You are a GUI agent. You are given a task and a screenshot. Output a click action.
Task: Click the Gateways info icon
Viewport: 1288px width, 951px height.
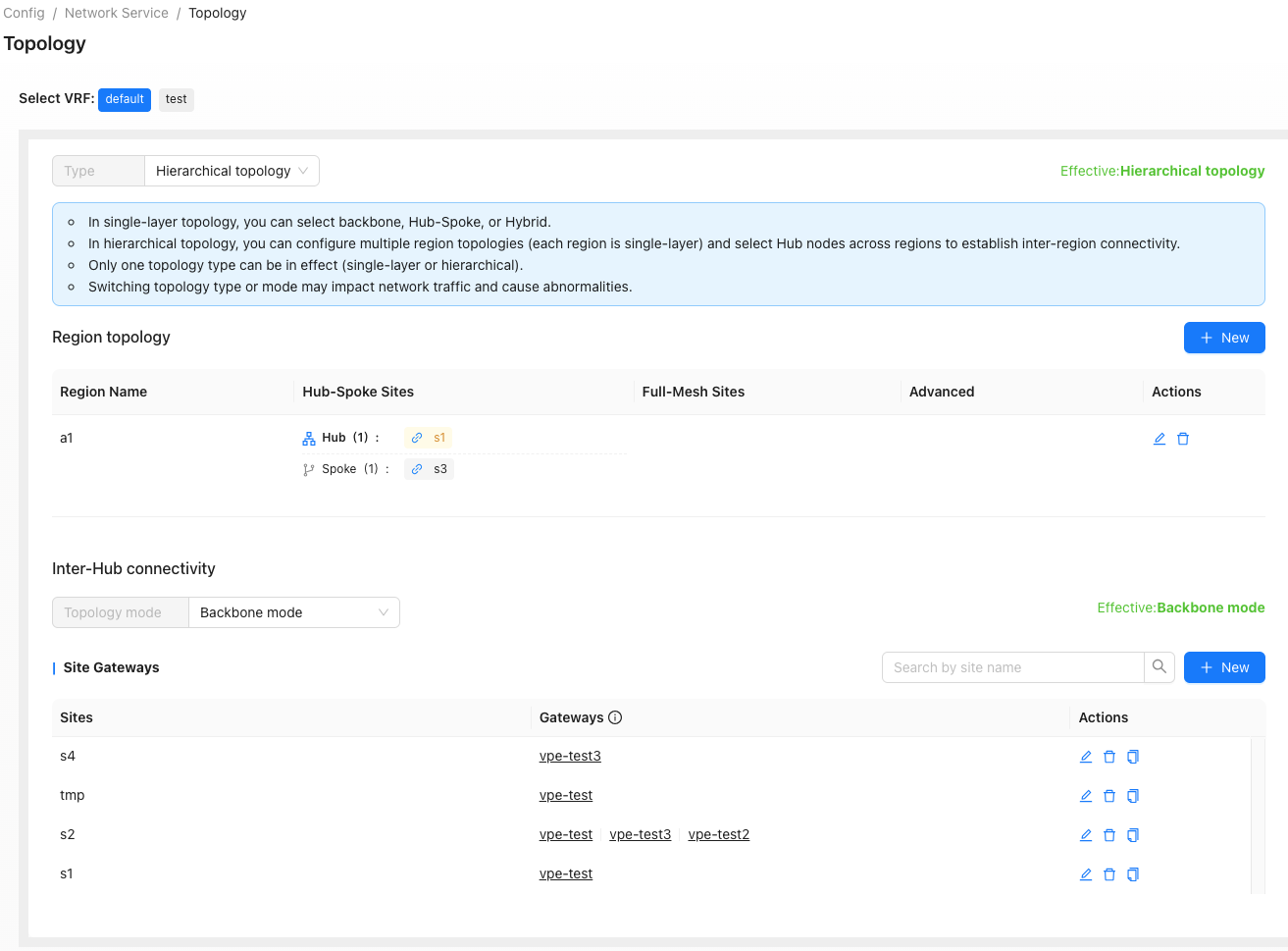pyautogui.click(x=615, y=717)
